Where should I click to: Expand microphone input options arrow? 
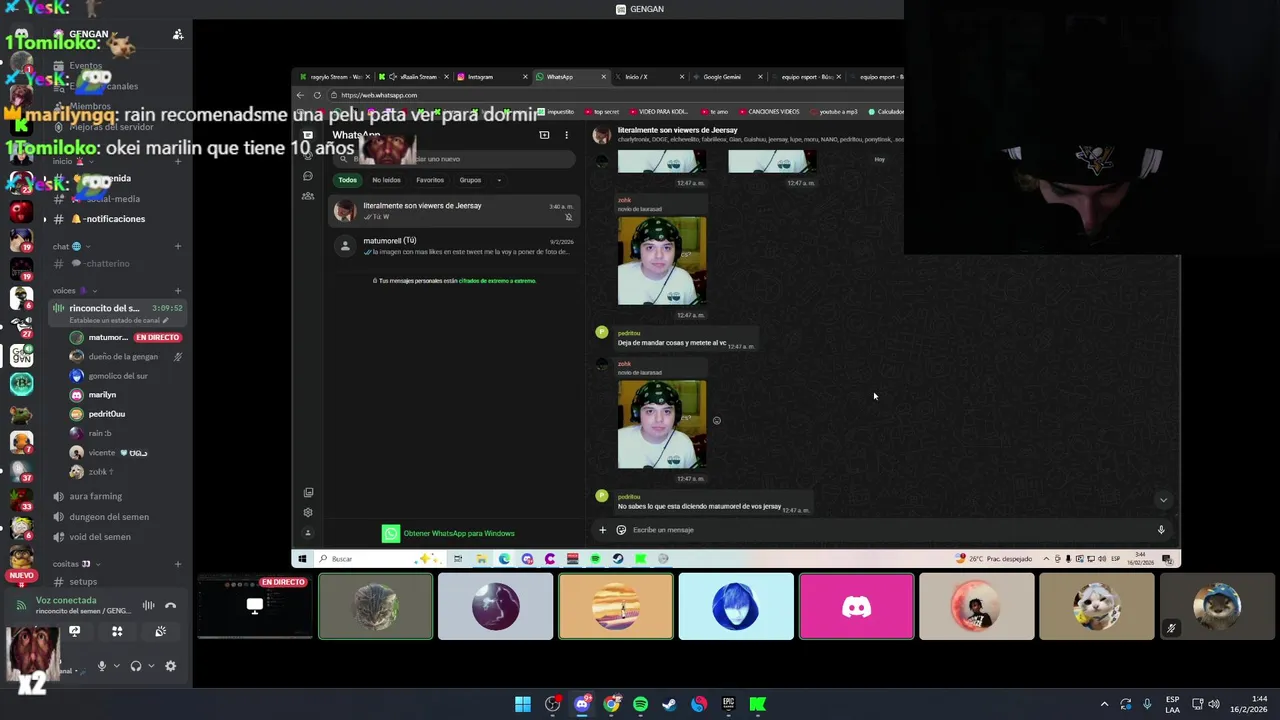click(x=116, y=666)
